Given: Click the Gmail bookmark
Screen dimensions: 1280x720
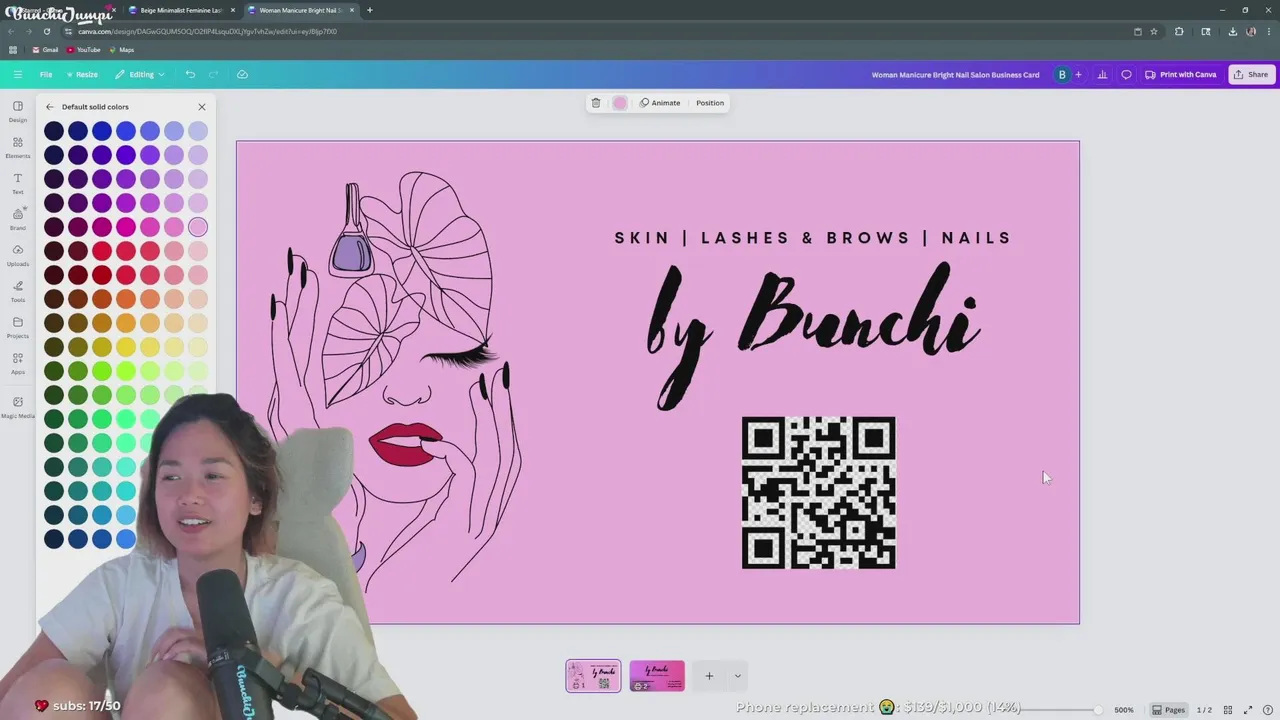Looking at the screenshot, I should tap(45, 50).
